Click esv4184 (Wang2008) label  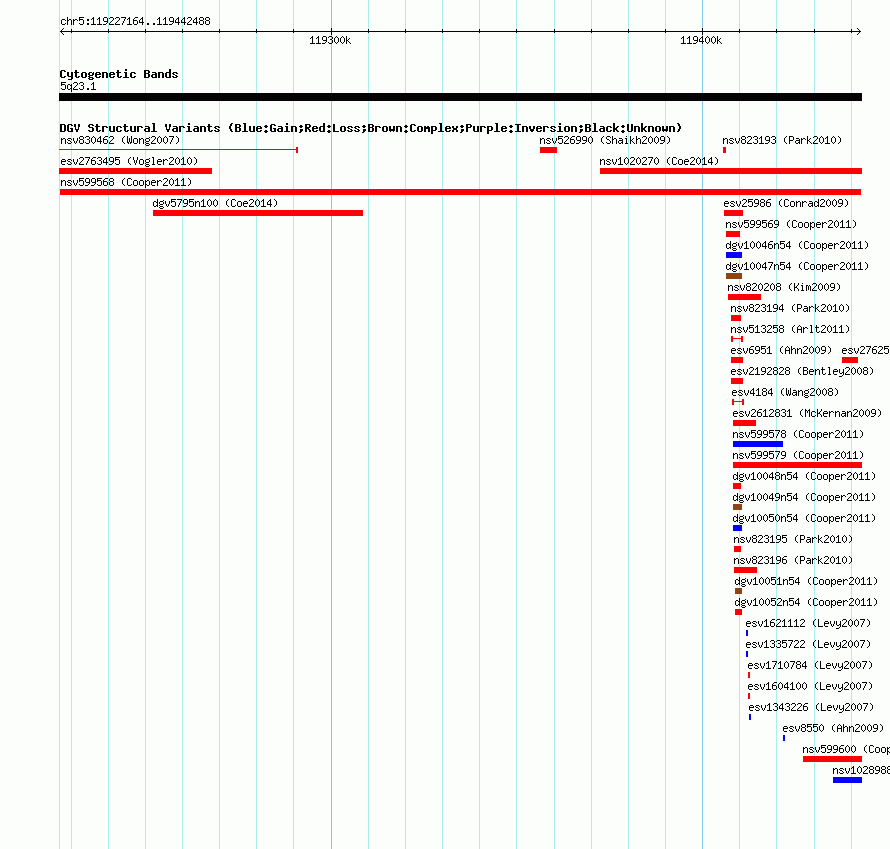(785, 392)
